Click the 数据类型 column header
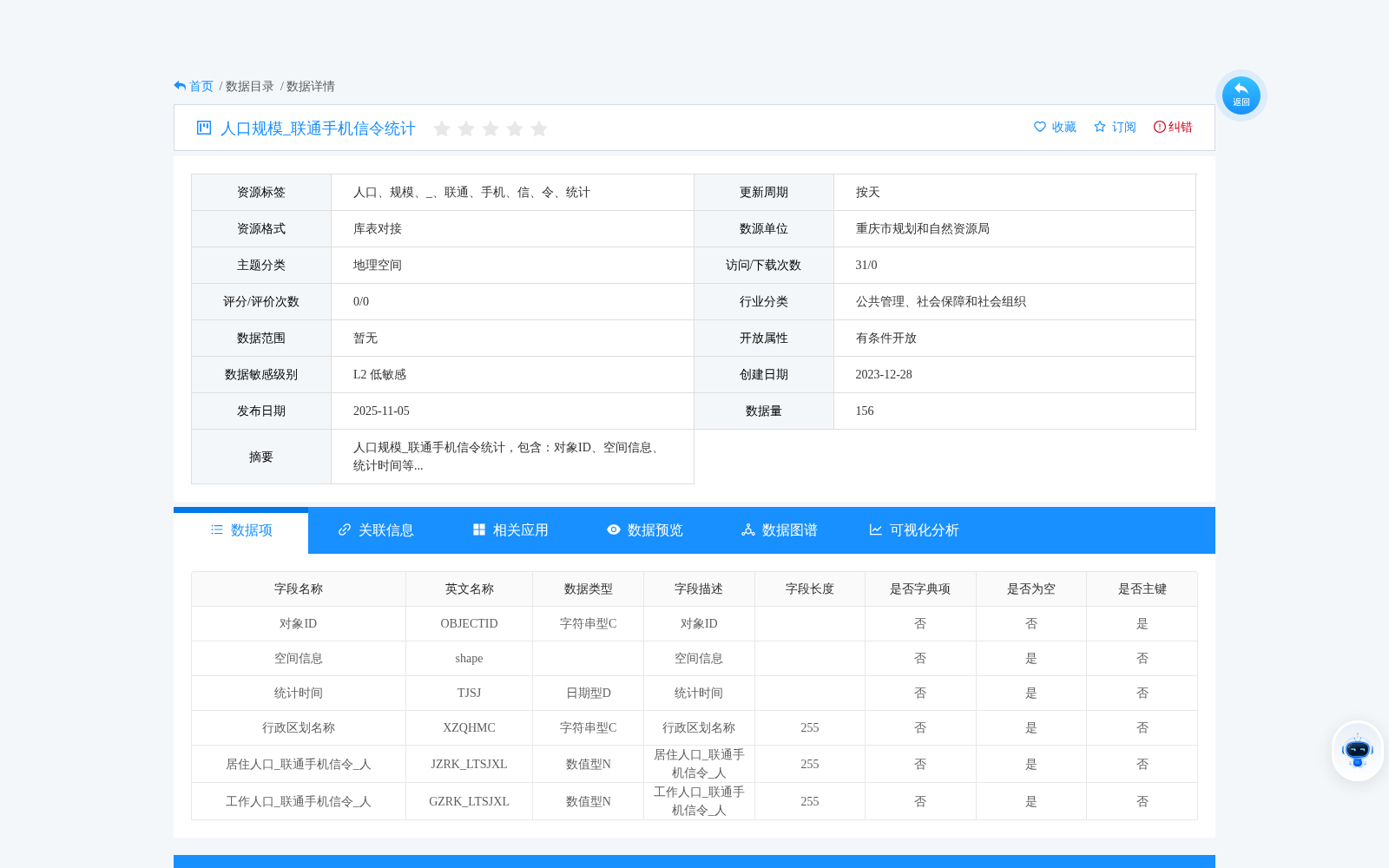Viewport: 1389px width, 868px height. [589, 589]
